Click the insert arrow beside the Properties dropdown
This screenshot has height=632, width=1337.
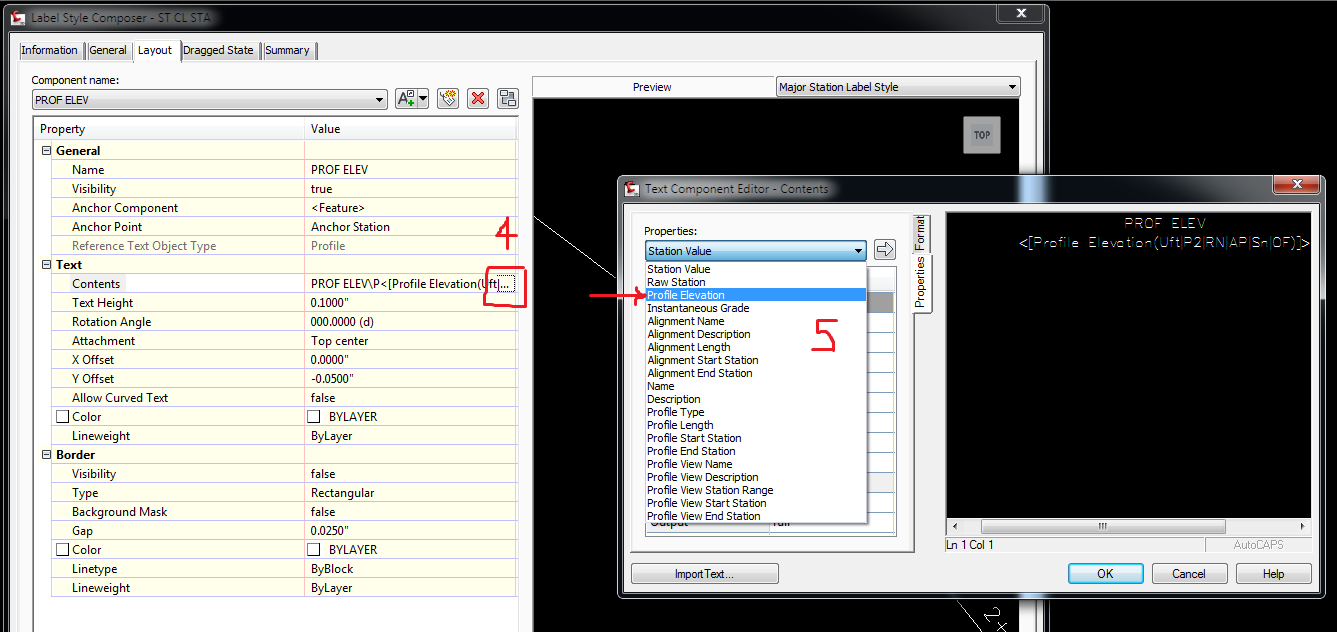tap(884, 250)
